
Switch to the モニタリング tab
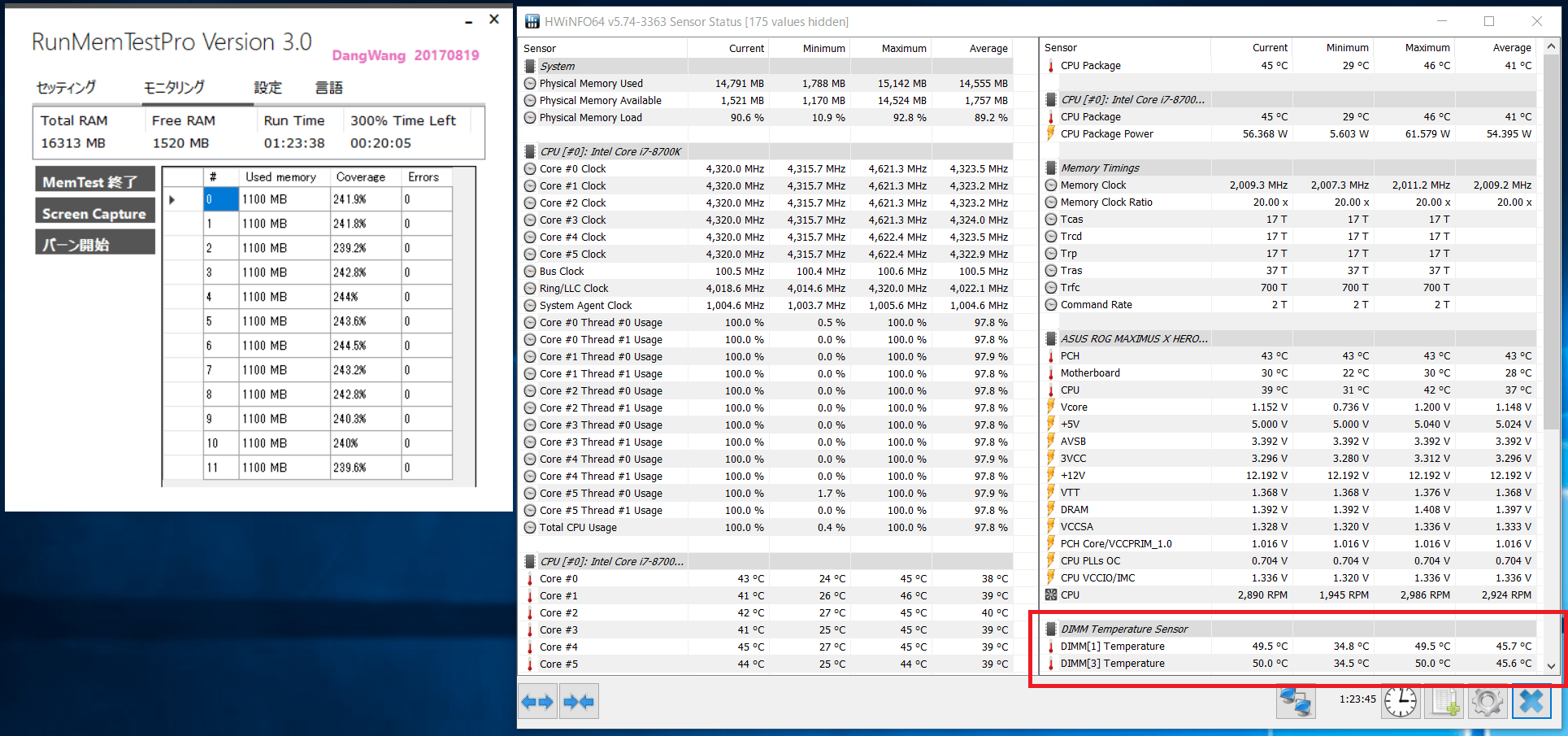pos(174,87)
